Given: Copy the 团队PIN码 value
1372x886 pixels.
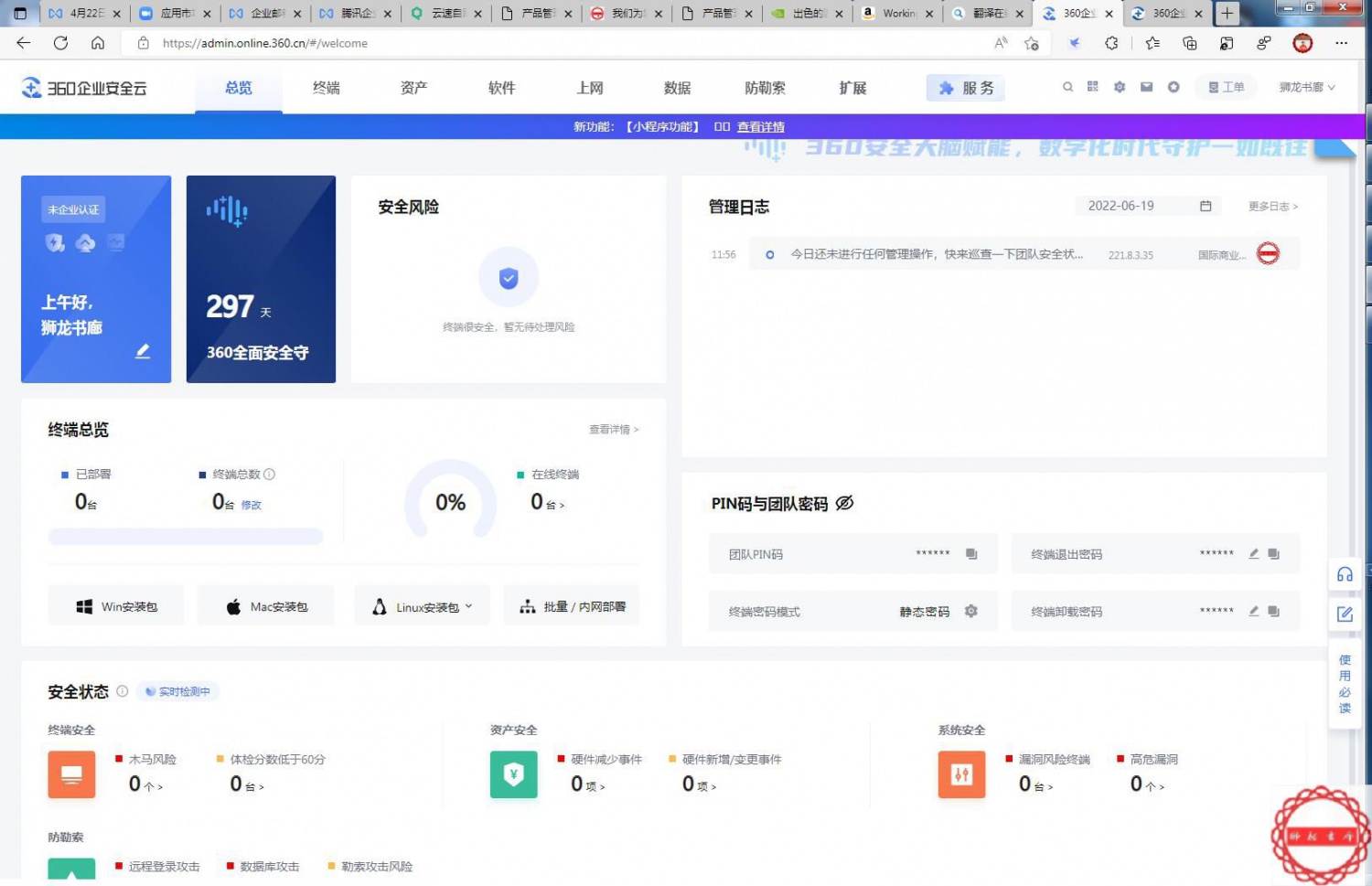Looking at the screenshot, I should [971, 554].
